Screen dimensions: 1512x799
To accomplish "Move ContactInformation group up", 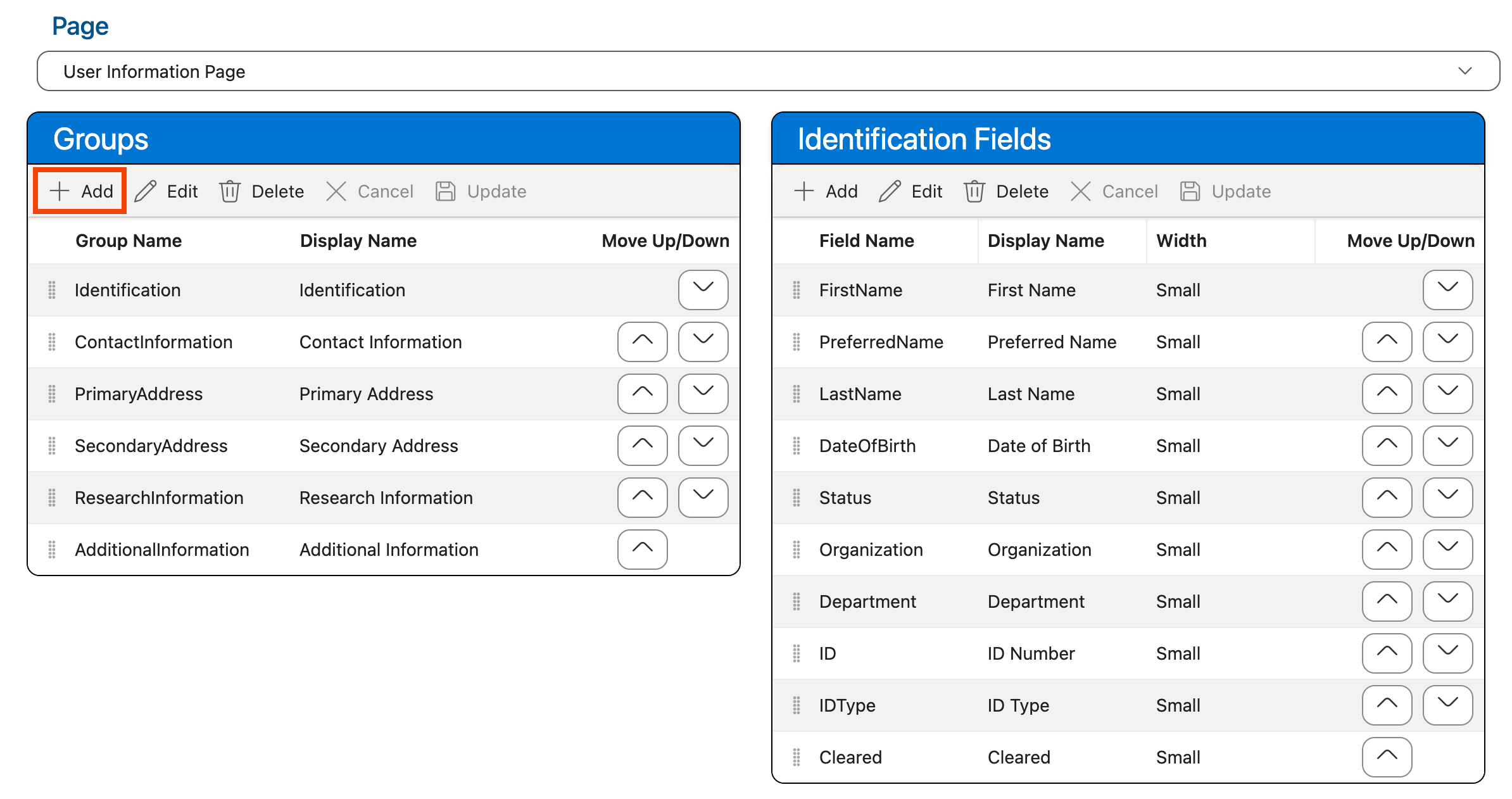I will click(642, 342).
